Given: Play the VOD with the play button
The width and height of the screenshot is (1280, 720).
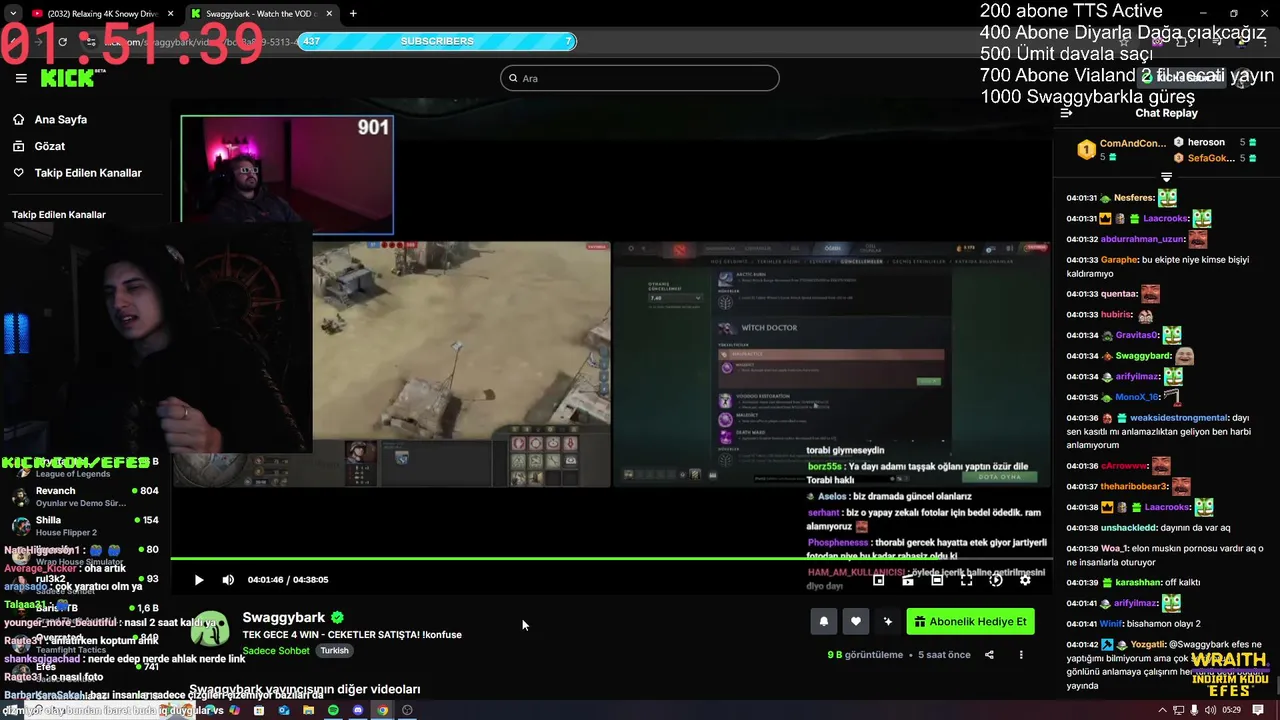Looking at the screenshot, I should pos(198,580).
